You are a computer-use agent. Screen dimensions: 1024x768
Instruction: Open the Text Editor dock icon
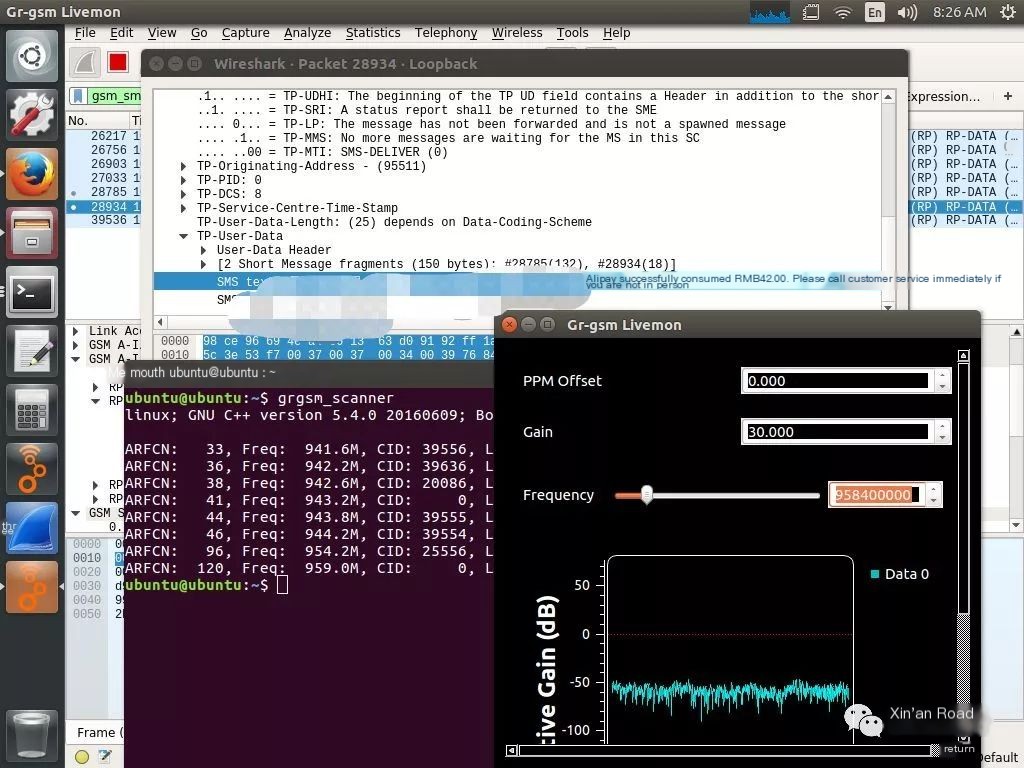pos(31,351)
